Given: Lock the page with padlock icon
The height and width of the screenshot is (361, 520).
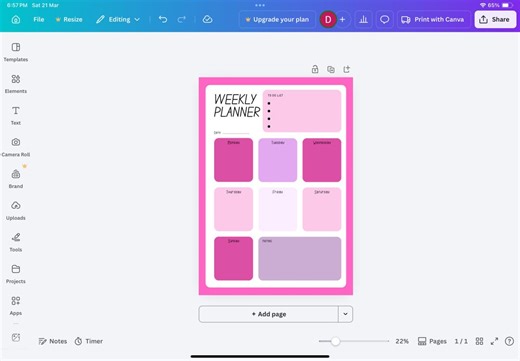Looking at the screenshot, I should pos(315,69).
